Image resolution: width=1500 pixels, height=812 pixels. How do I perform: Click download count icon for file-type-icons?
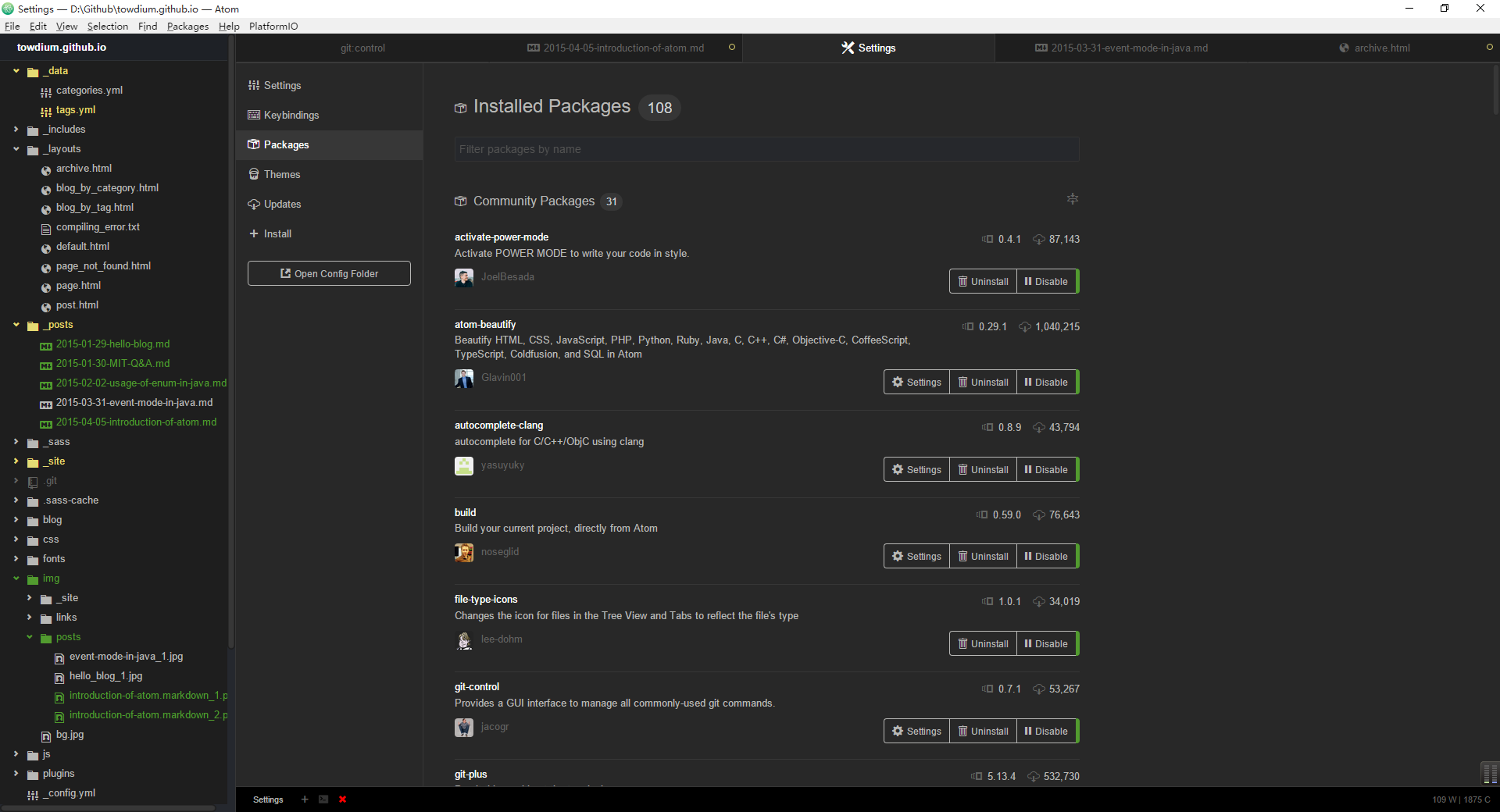tap(1039, 602)
